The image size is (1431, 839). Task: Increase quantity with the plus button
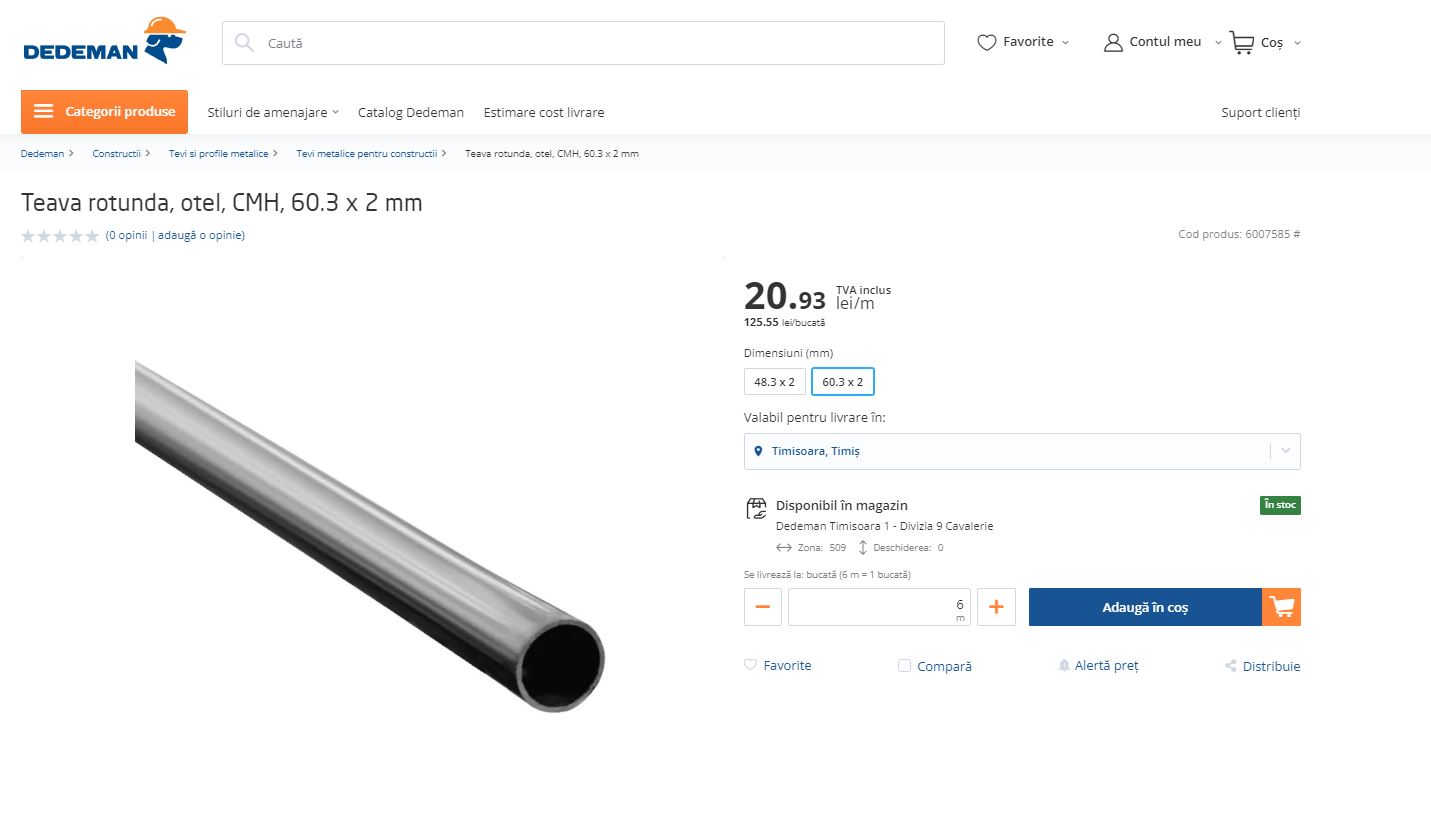click(996, 607)
